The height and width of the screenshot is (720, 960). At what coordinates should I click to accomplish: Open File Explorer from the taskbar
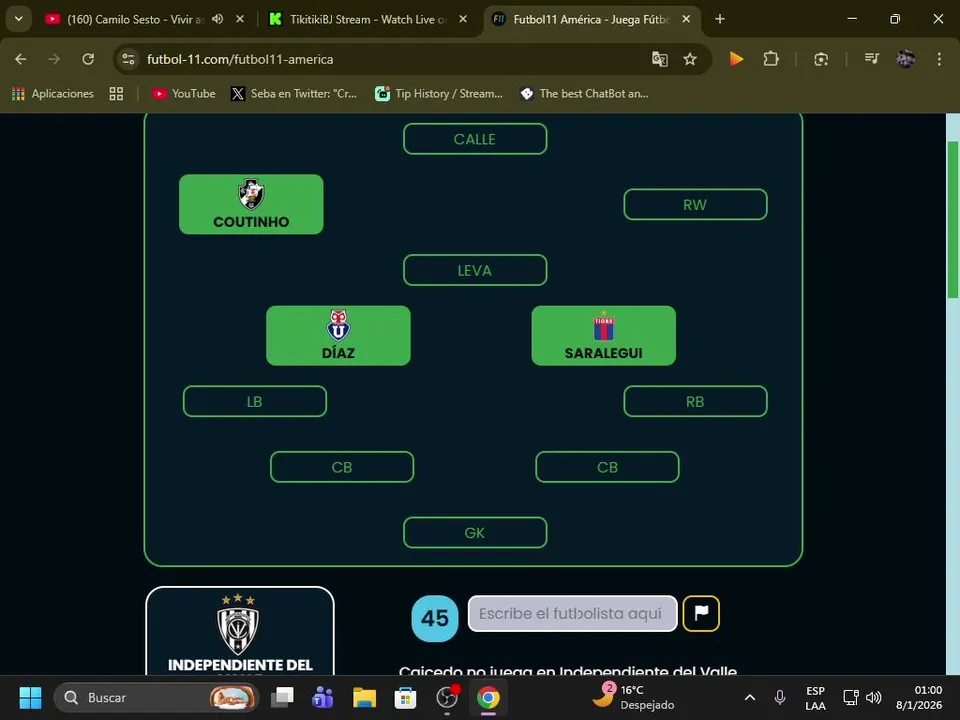(364, 697)
